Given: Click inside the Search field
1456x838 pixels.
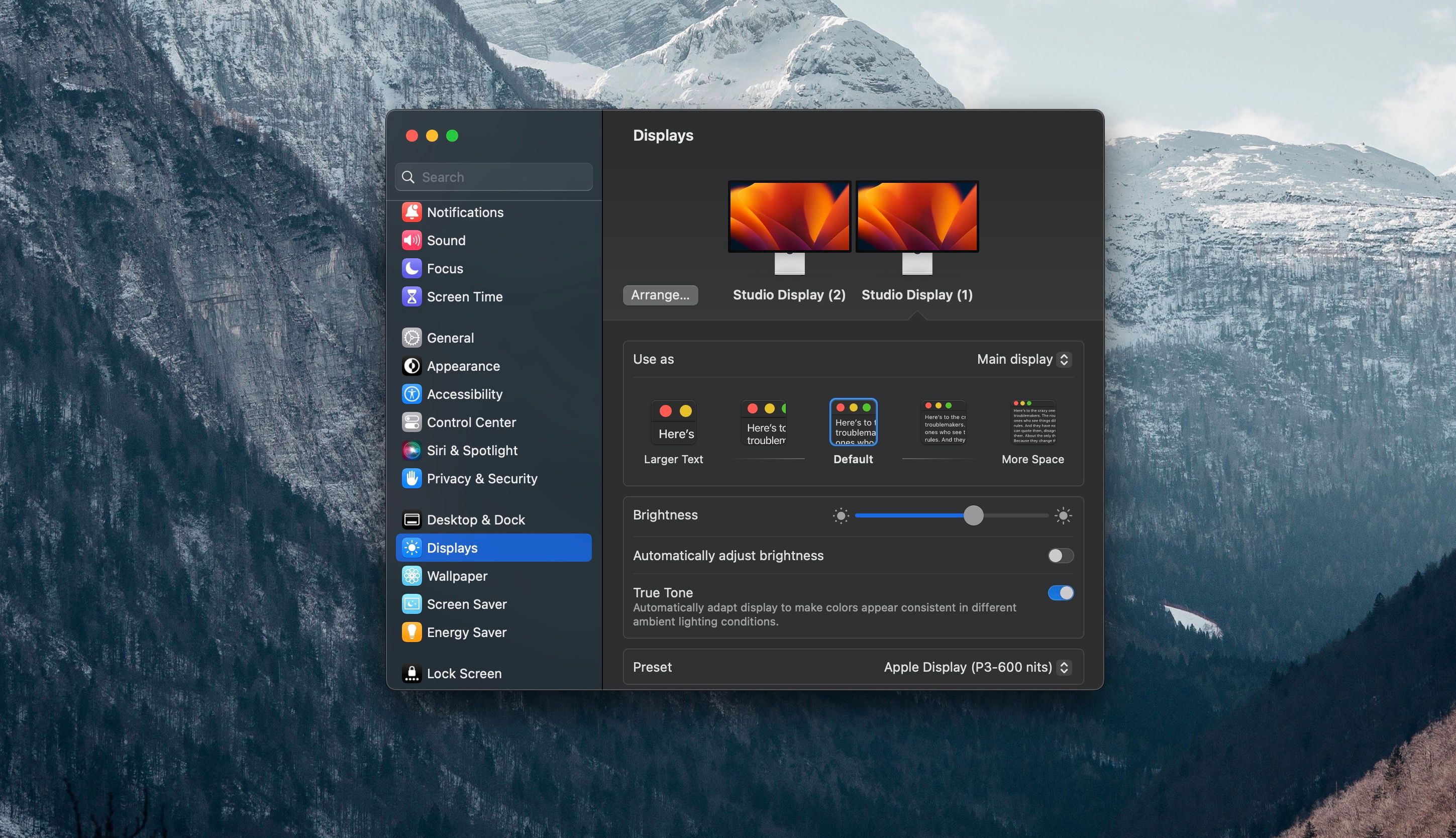Looking at the screenshot, I should pyautogui.click(x=493, y=177).
